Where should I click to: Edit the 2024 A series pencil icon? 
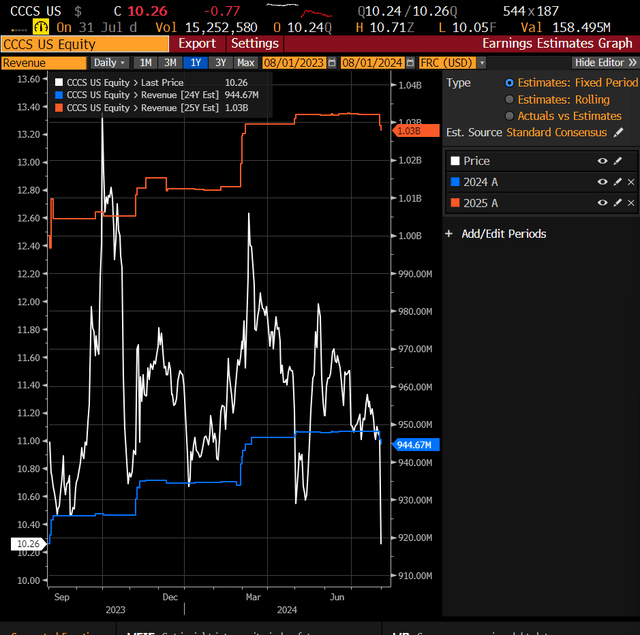tap(618, 182)
